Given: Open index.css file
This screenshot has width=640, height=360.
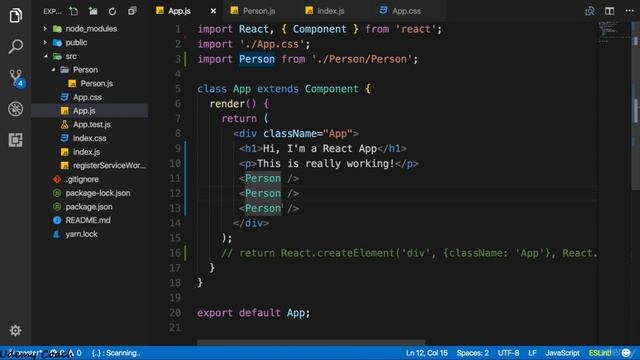Looking at the screenshot, I should pos(90,138).
